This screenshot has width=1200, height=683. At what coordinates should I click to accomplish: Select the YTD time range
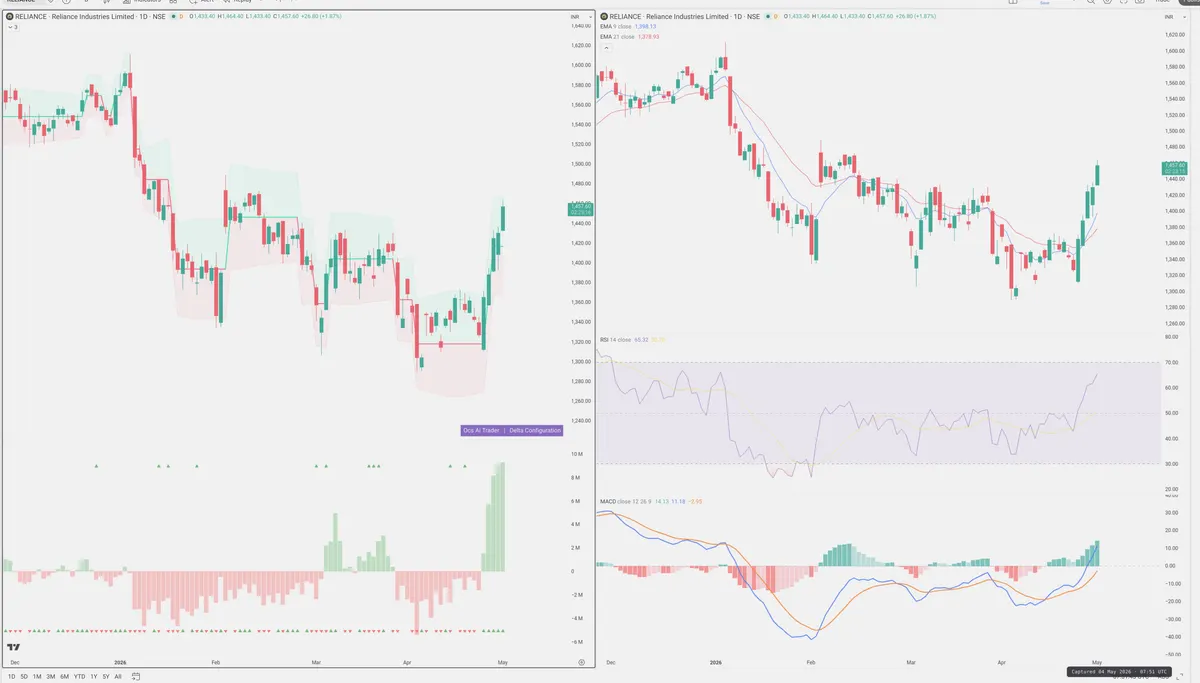click(80, 676)
